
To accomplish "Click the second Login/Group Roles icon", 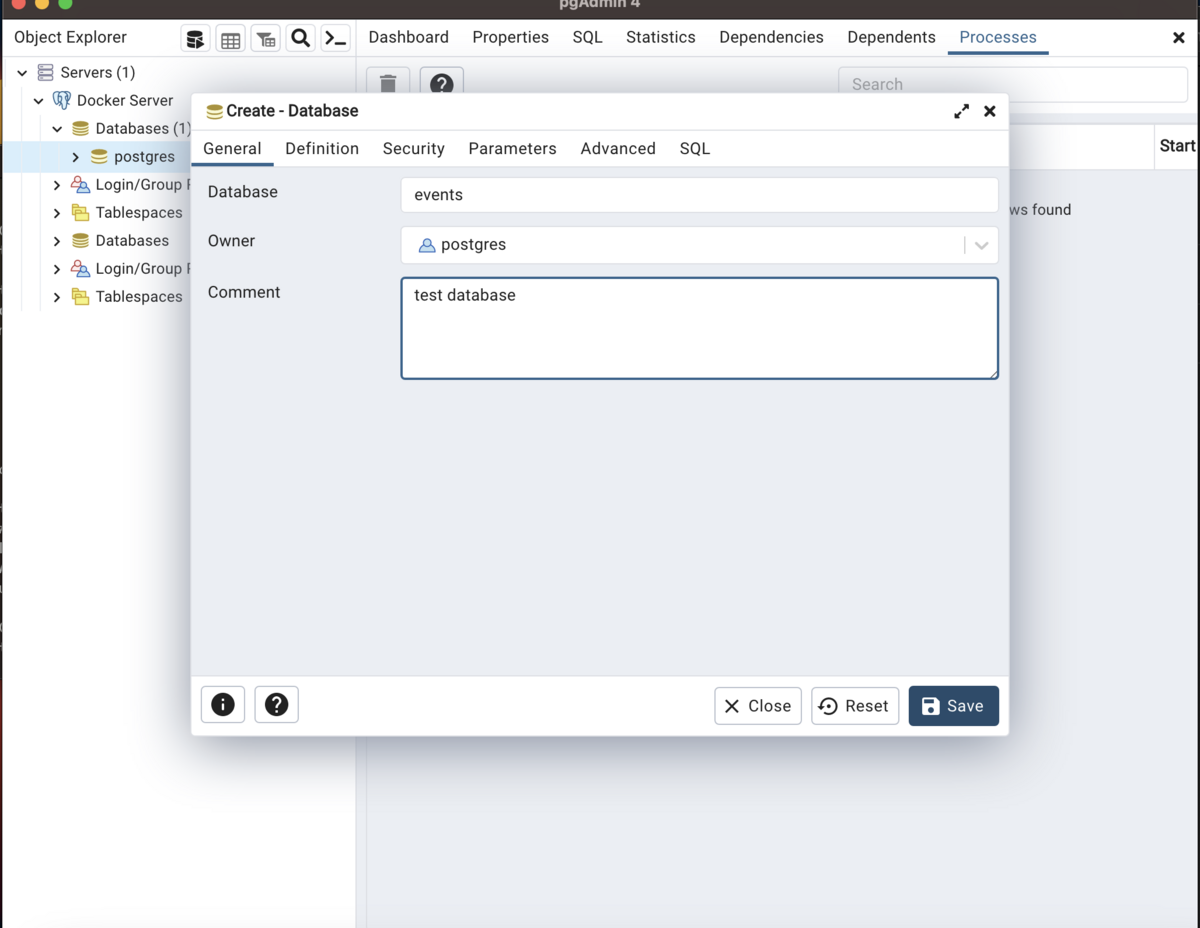I will (x=80, y=269).
